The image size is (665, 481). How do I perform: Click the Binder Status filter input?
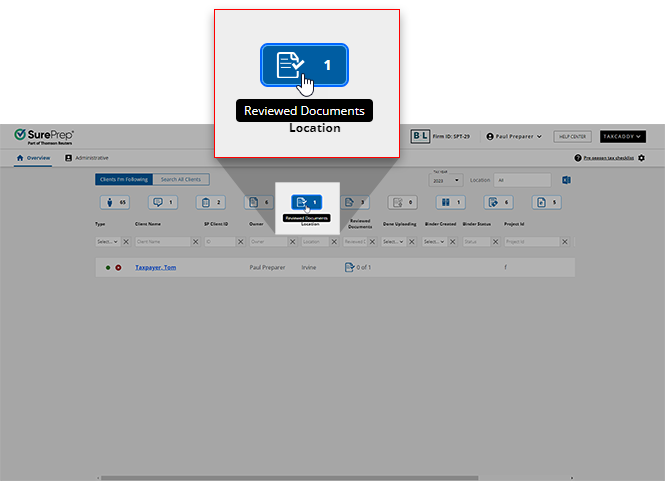click(476, 242)
